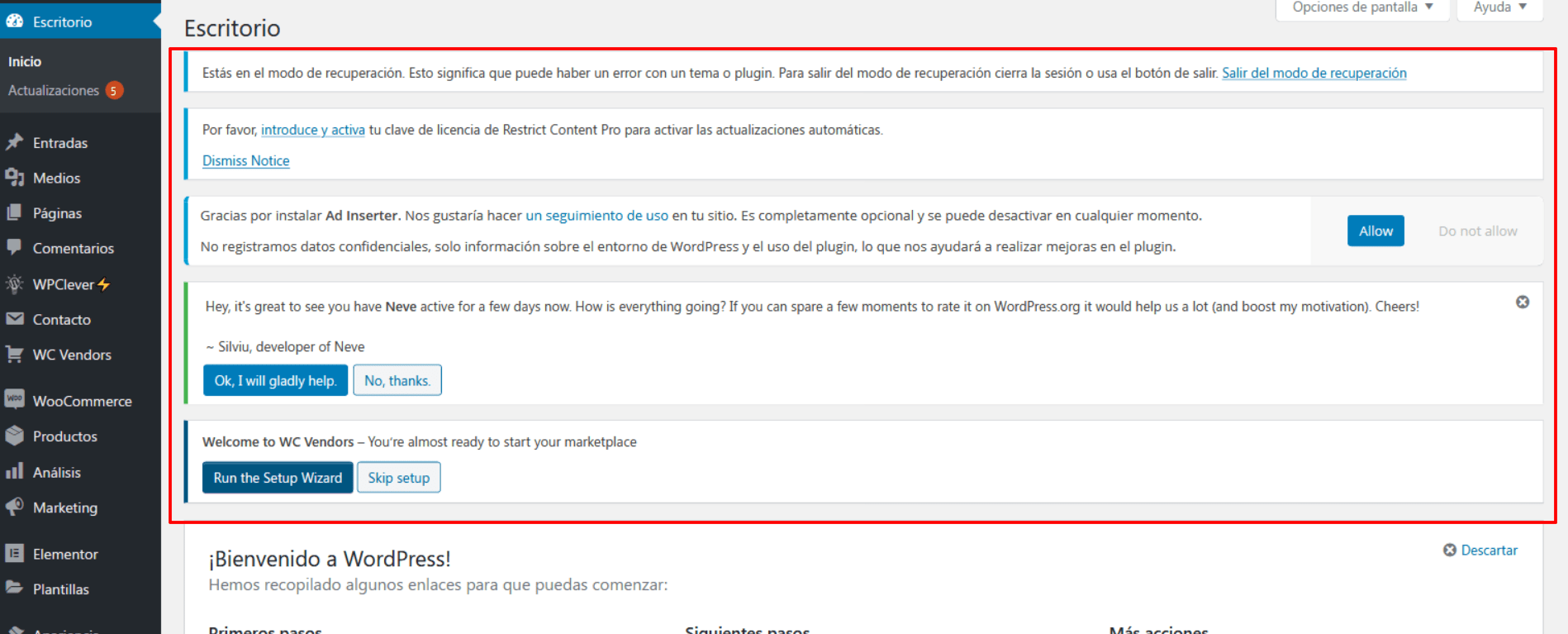Click Salir del modo de recuperación link
1568x634 pixels.
tap(1314, 73)
